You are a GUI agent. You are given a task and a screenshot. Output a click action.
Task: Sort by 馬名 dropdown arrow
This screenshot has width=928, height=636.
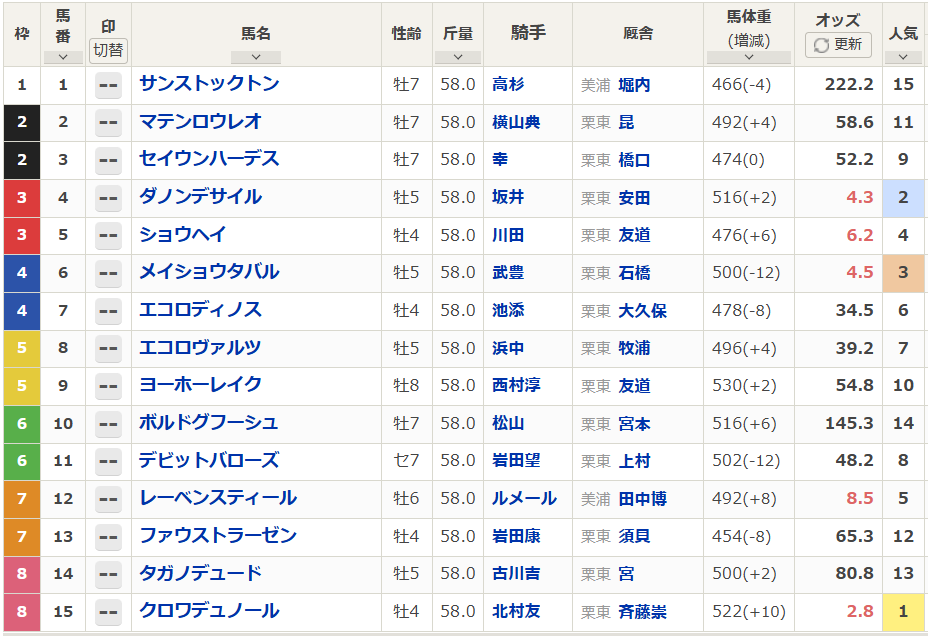256,57
